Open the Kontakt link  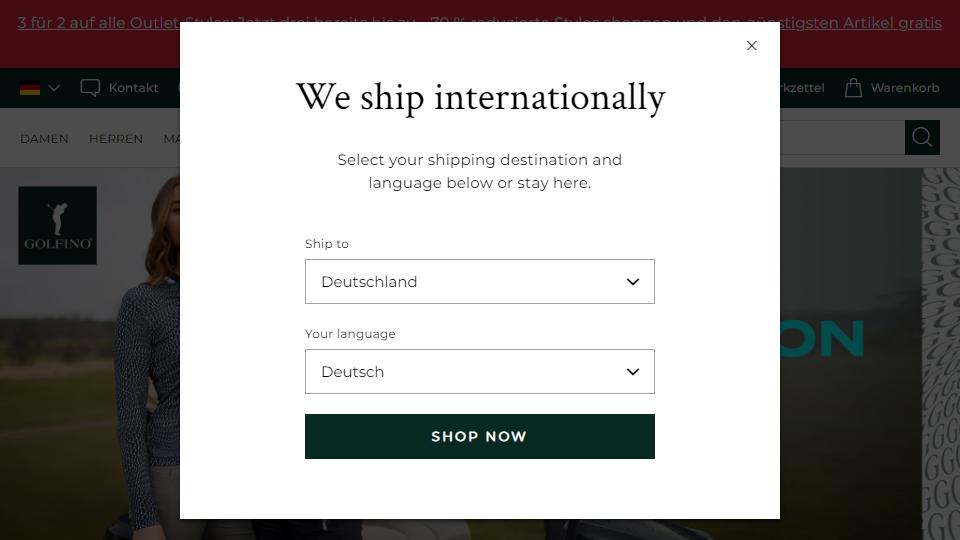133,88
